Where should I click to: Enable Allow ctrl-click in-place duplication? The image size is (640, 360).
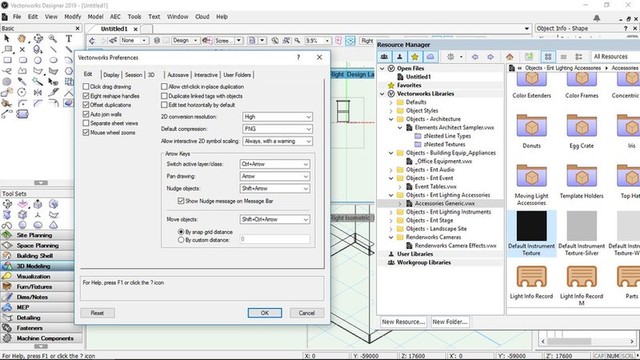click(164, 87)
